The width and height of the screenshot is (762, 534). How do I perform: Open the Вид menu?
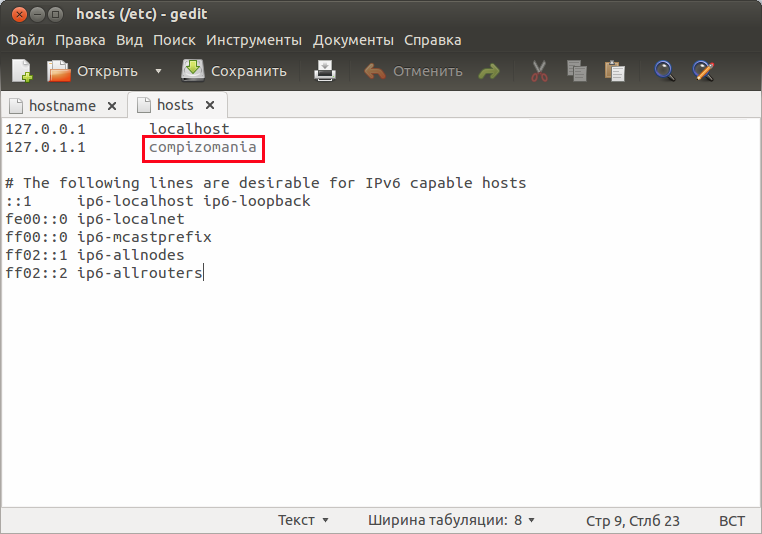tap(129, 40)
